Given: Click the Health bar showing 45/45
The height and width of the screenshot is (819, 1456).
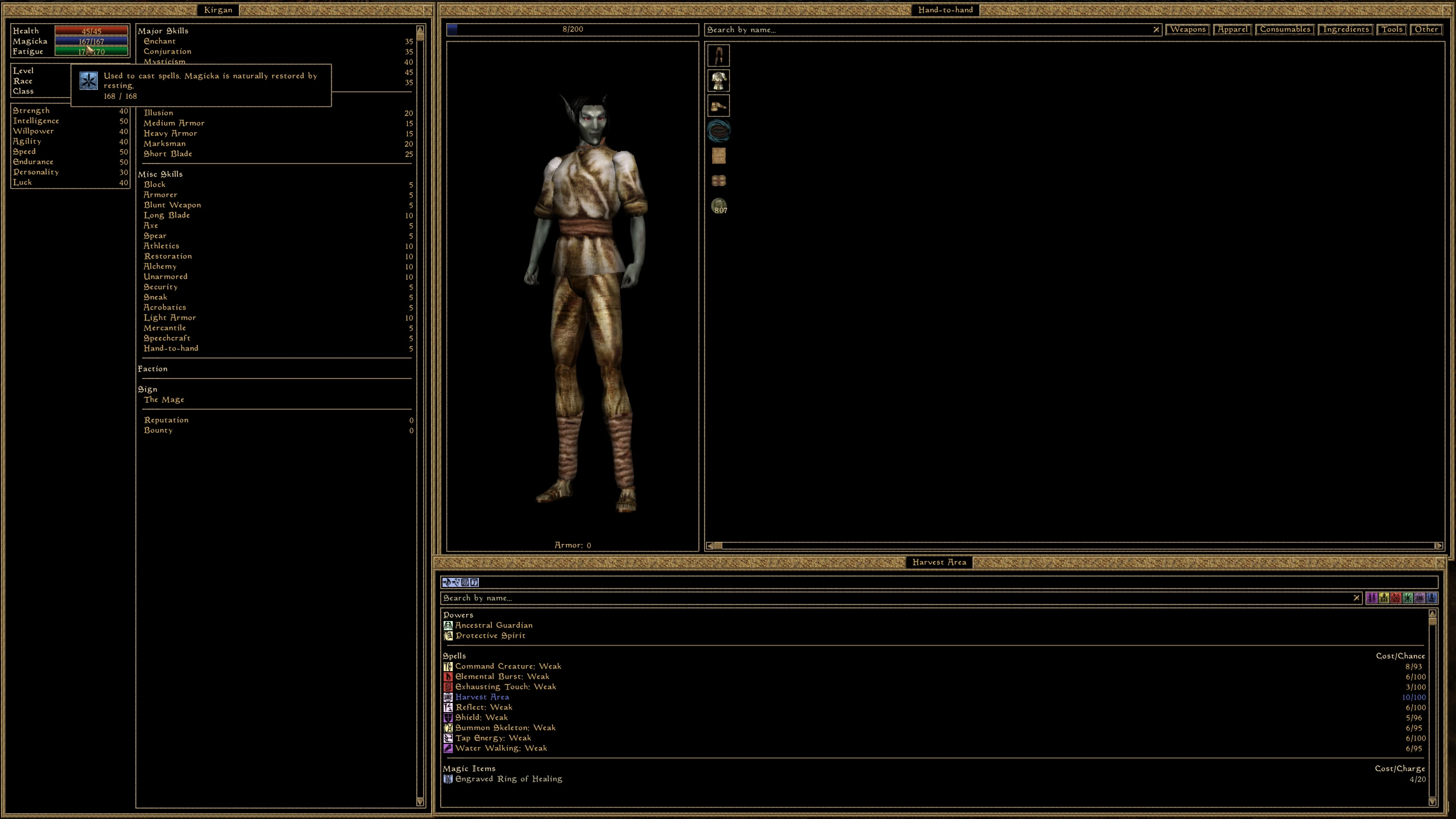Looking at the screenshot, I should click(x=91, y=30).
